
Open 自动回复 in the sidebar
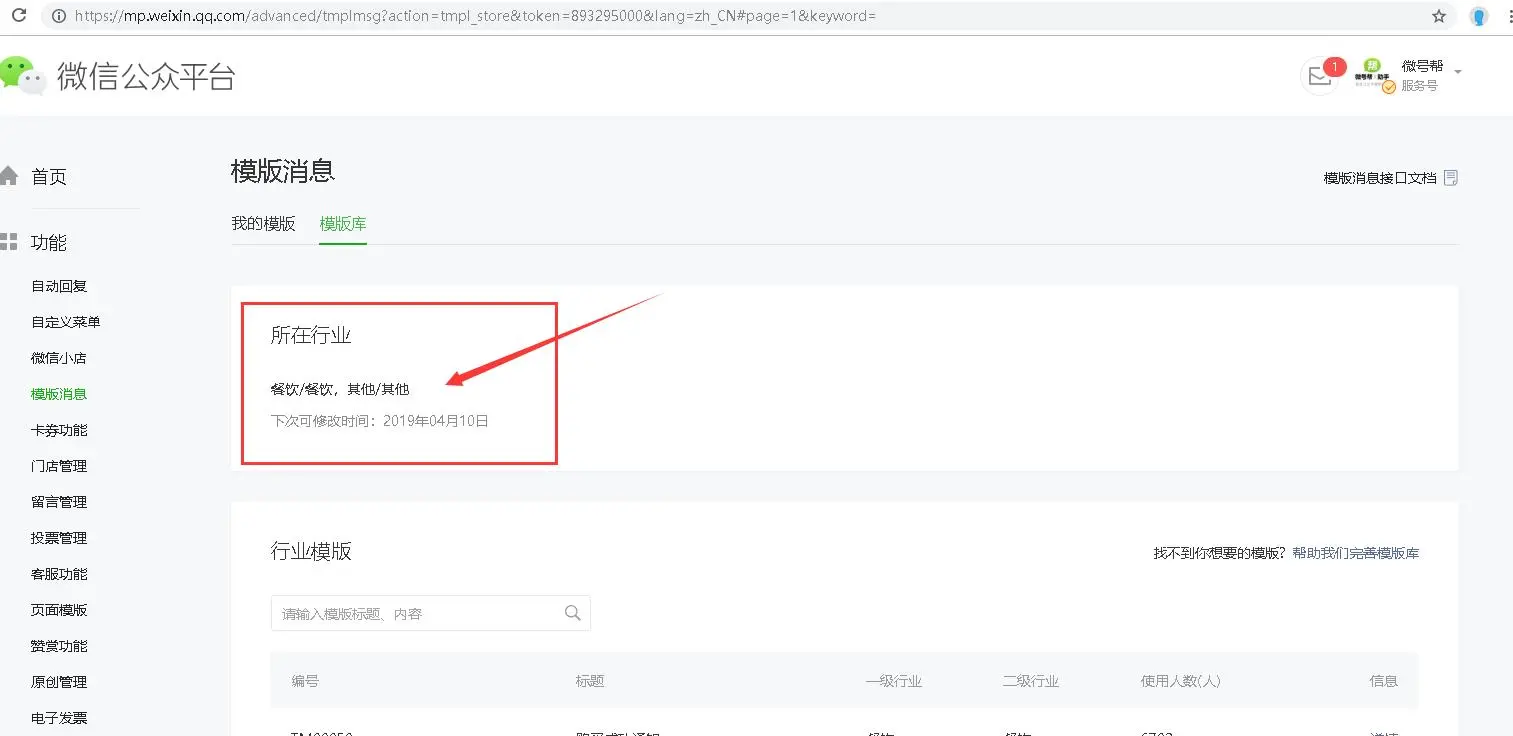click(59, 286)
